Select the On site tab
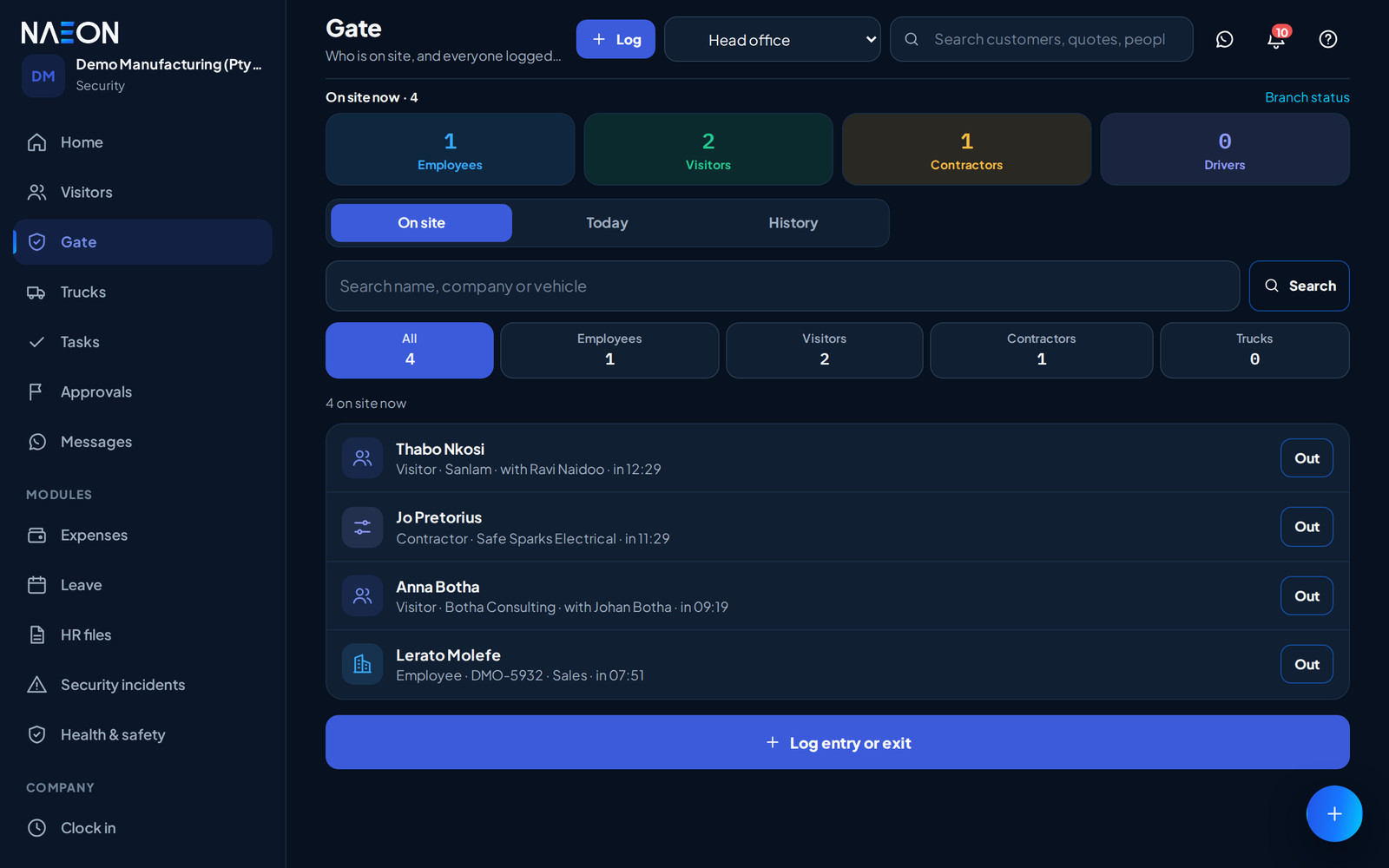Image resolution: width=1389 pixels, height=868 pixels. coord(421,223)
